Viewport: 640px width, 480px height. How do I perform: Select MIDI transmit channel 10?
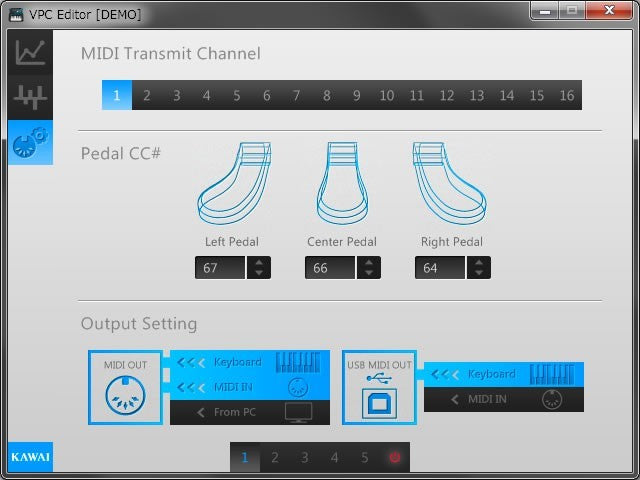pos(387,95)
